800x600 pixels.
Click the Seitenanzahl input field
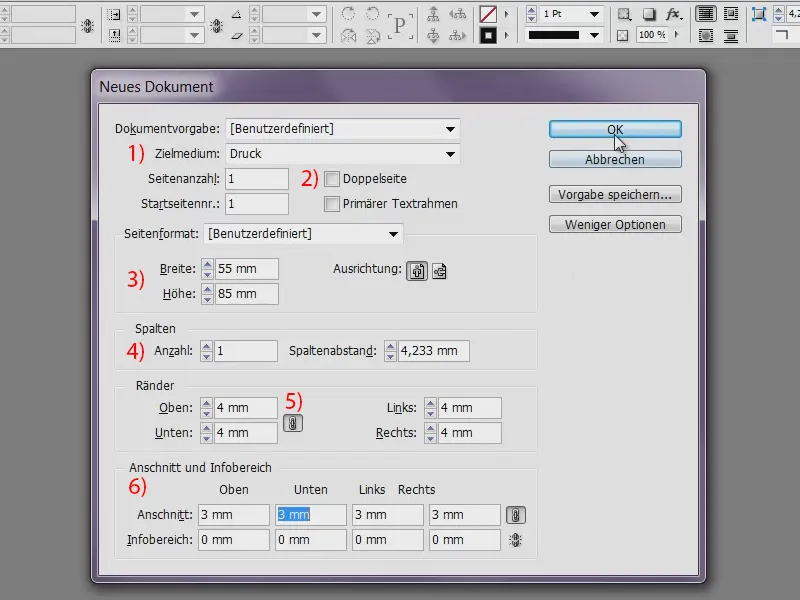[x=257, y=179]
